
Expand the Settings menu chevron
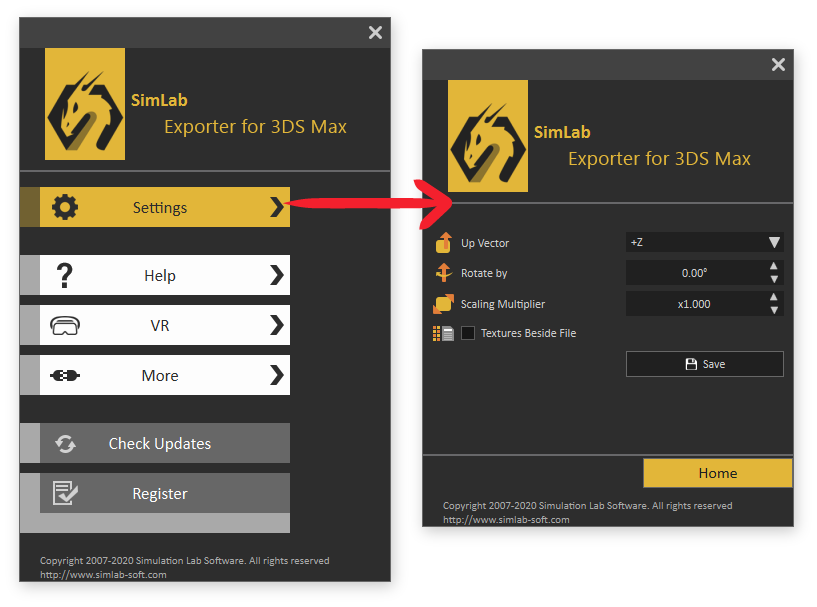tap(277, 207)
